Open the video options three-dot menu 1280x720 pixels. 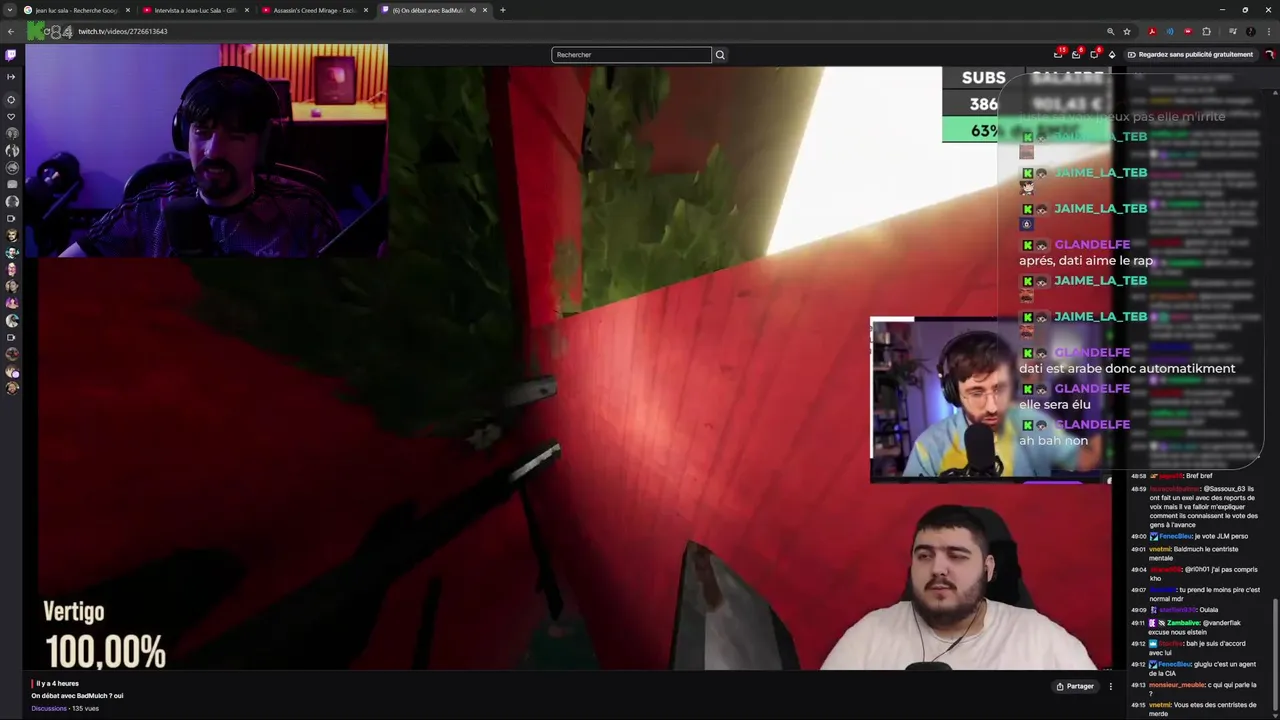coord(1110,686)
